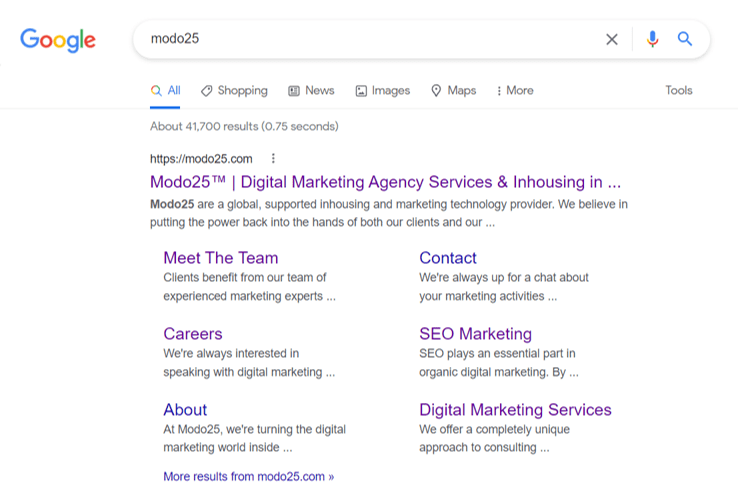The height and width of the screenshot is (501, 738).
Task: Click in the modo25 search field
Action: pyautogui.click(x=372, y=39)
